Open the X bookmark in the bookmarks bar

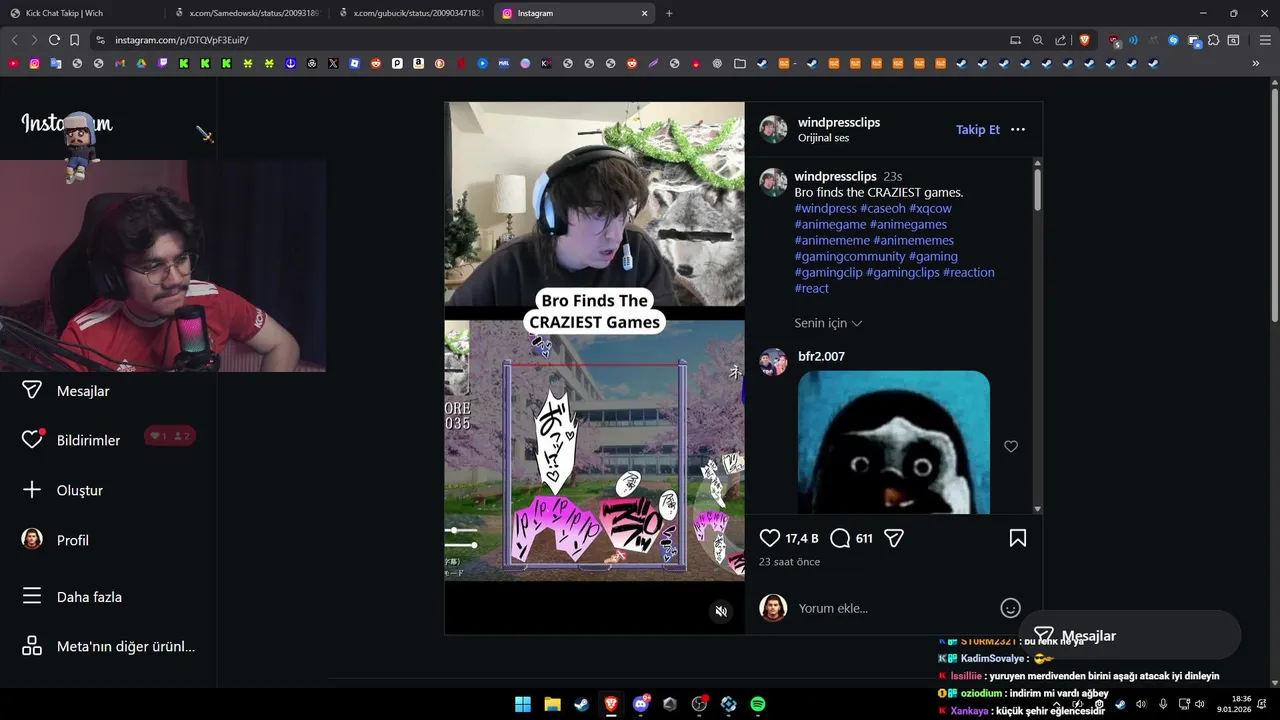[x=333, y=63]
